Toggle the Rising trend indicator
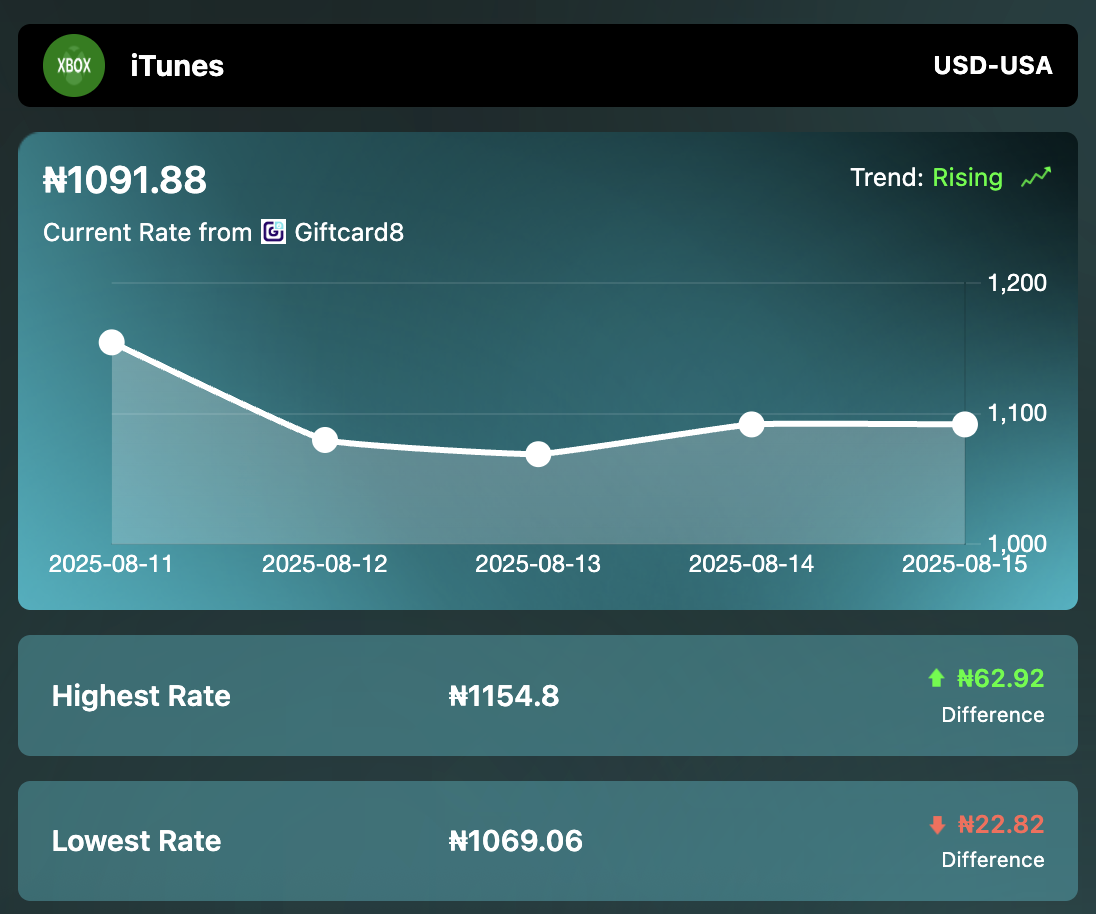Screen dimensions: 1096x914 tap(966, 177)
